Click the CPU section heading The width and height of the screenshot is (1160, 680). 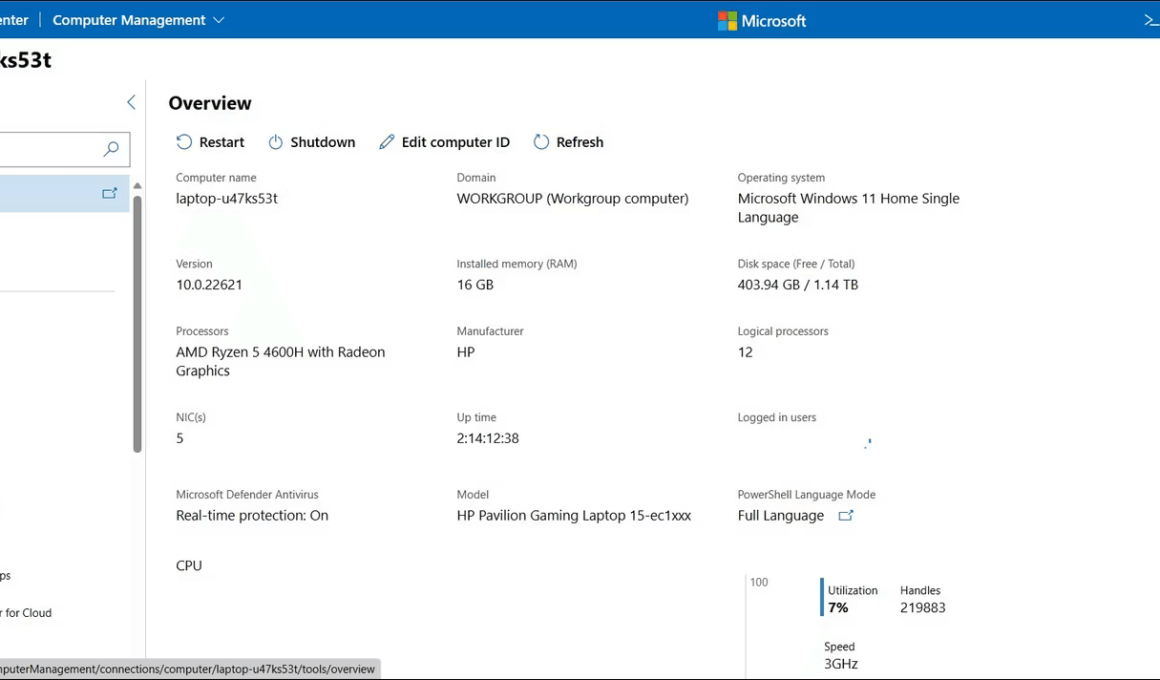[x=189, y=565]
